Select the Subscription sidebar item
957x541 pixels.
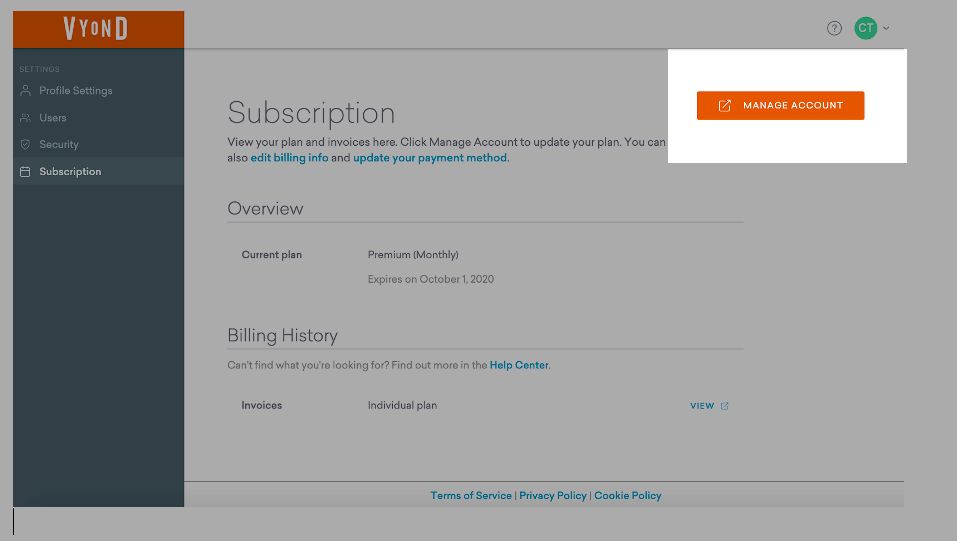point(98,172)
